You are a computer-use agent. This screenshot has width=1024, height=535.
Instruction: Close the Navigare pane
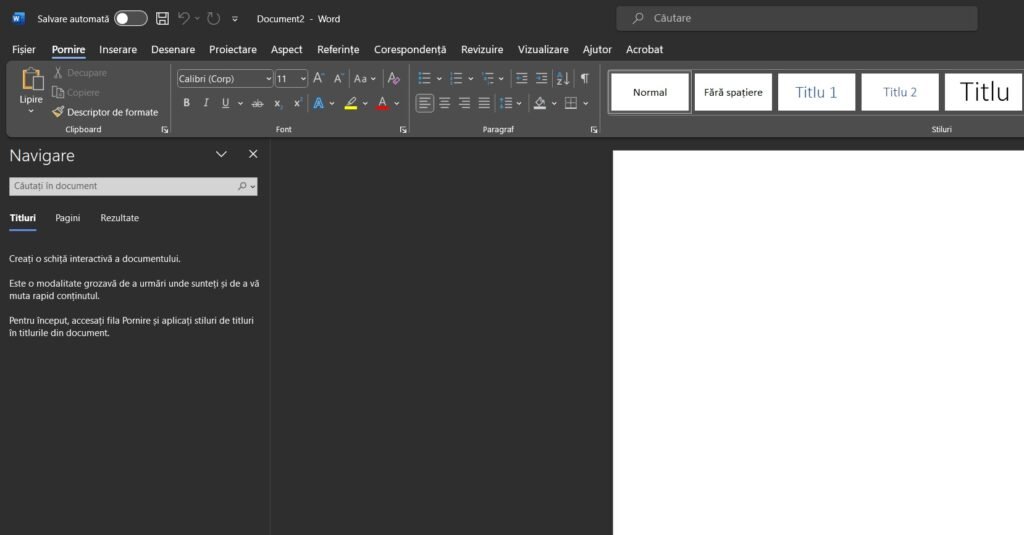click(x=253, y=154)
